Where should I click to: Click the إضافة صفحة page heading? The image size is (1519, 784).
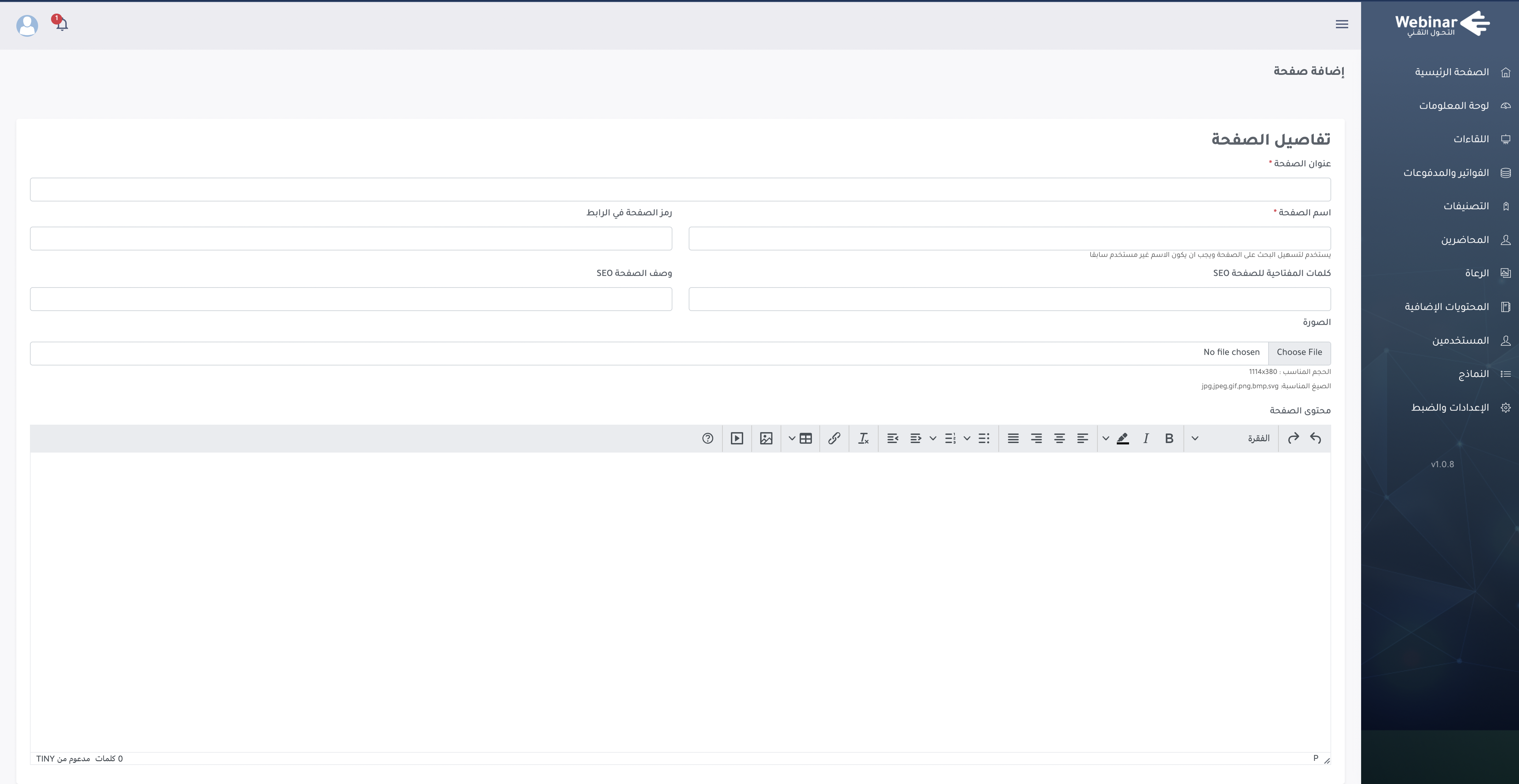pos(1308,71)
